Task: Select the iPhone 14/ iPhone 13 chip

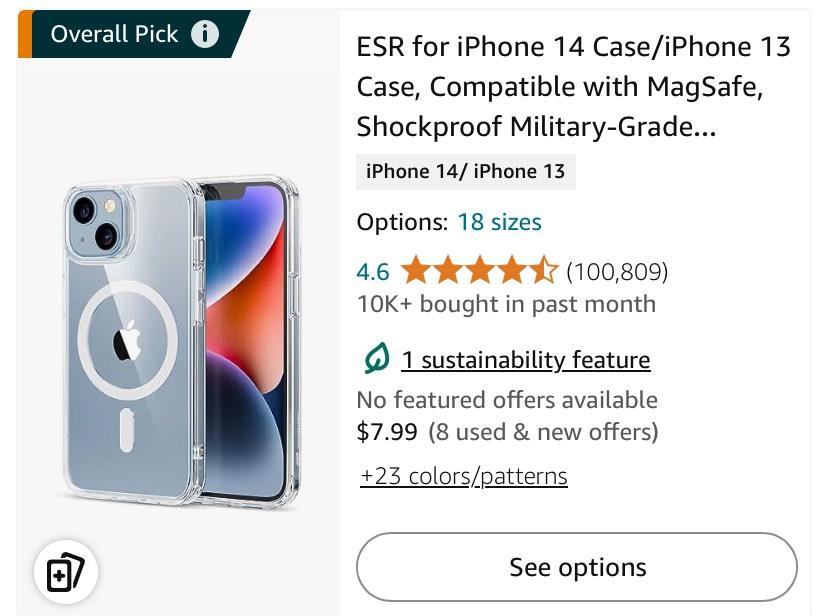Action: 465,171
